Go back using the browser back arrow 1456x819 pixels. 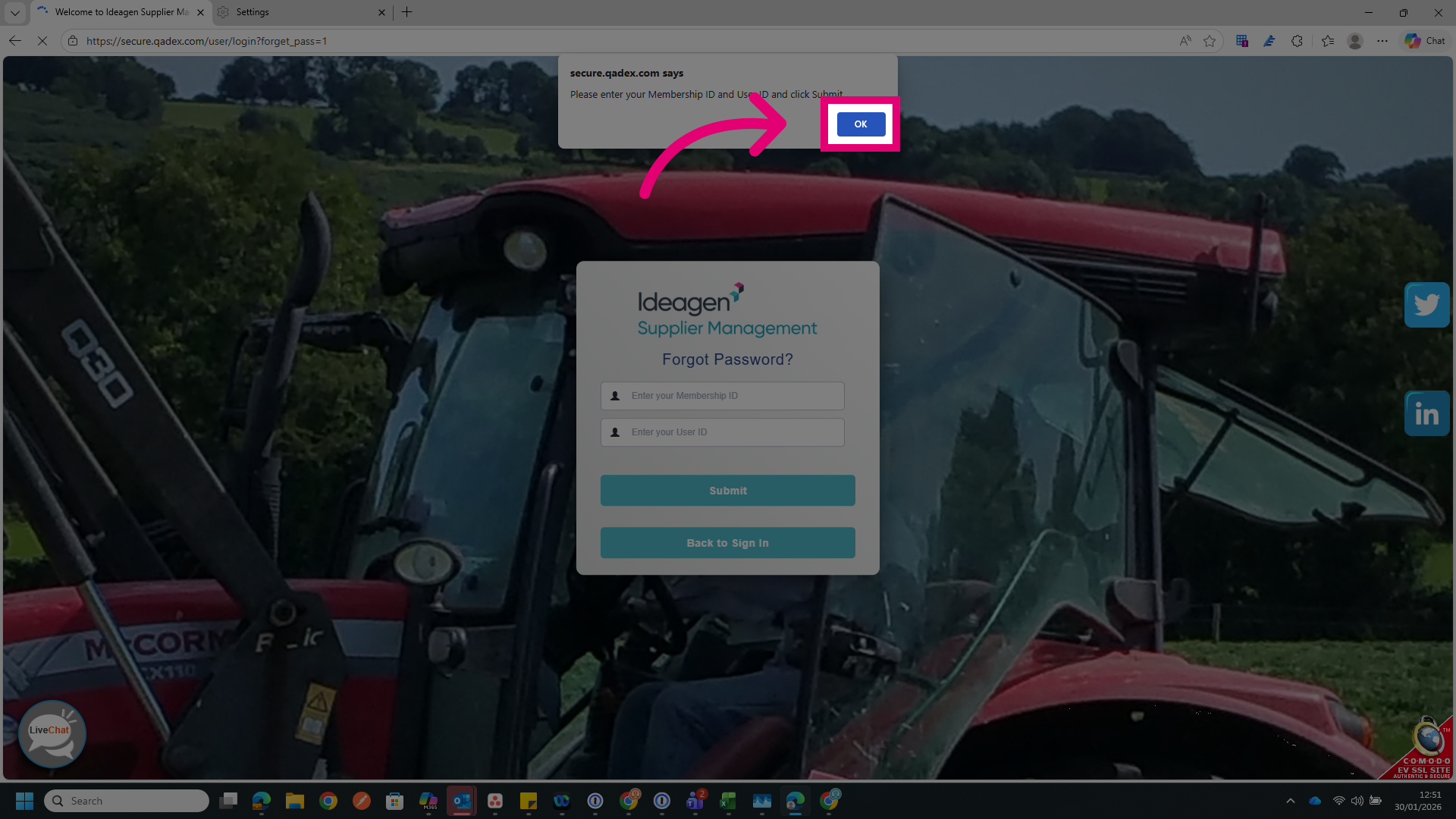pos(15,41)
